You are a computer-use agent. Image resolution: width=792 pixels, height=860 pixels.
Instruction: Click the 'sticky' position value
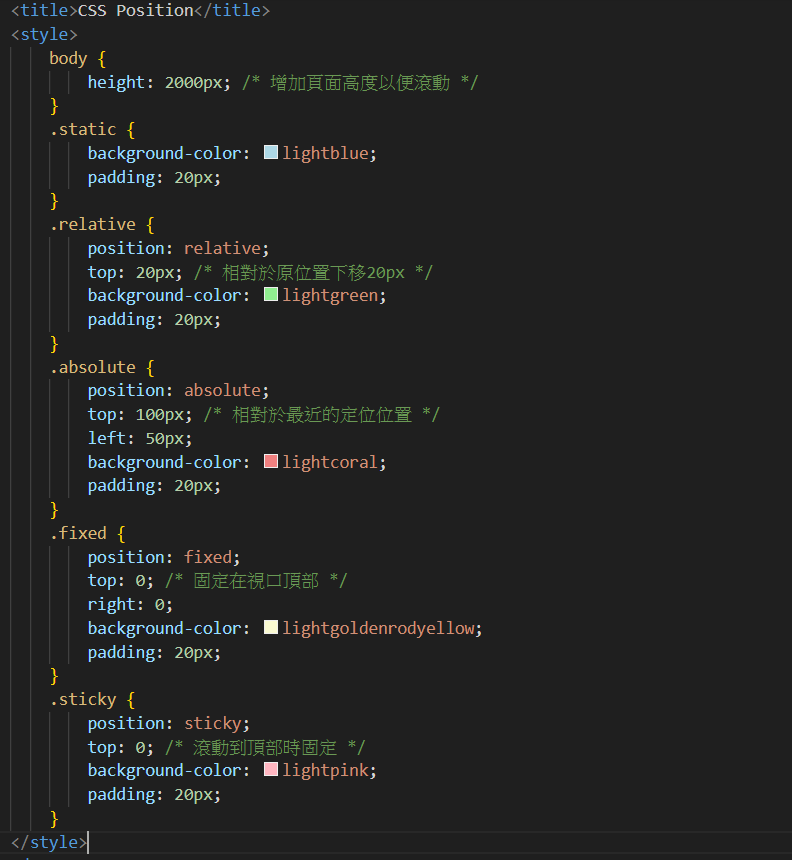point(213,723)
